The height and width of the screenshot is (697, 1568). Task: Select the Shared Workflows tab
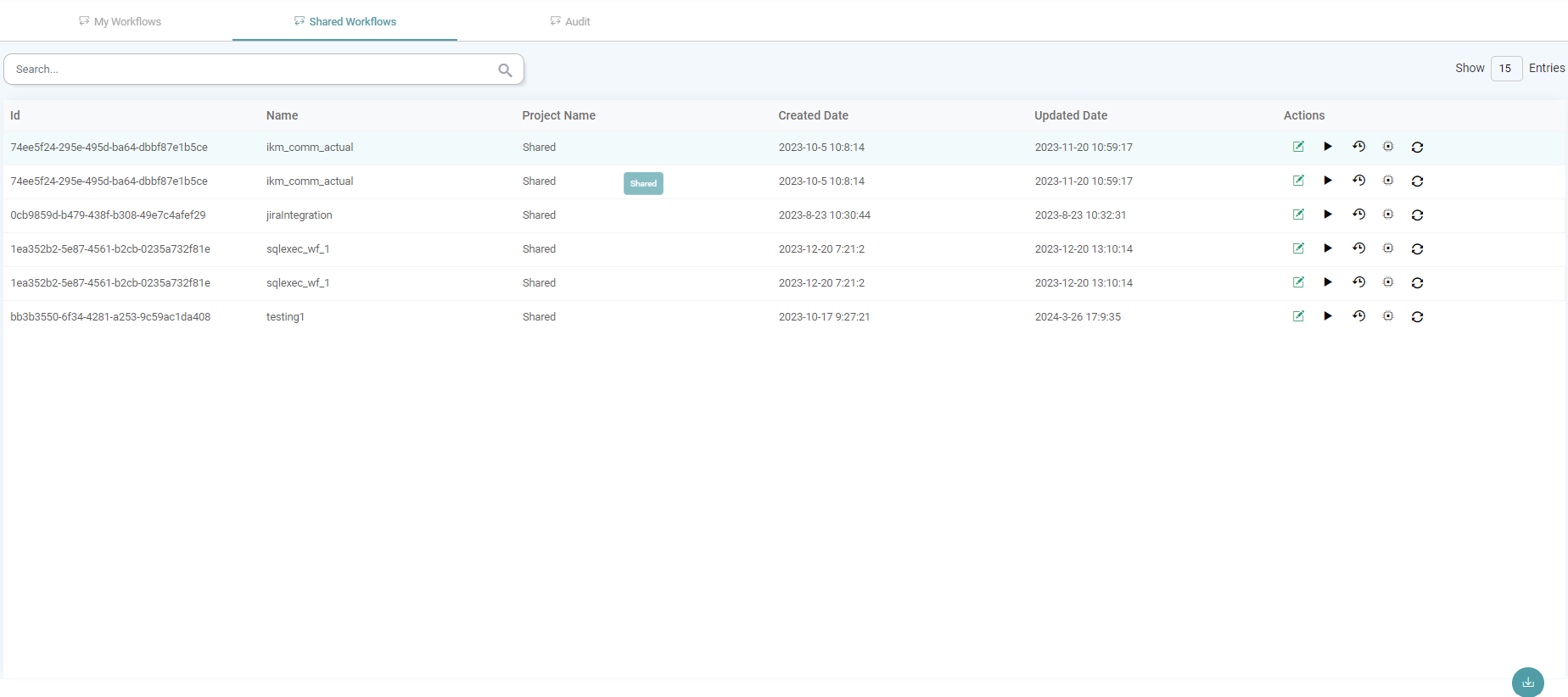coord(345,21)
